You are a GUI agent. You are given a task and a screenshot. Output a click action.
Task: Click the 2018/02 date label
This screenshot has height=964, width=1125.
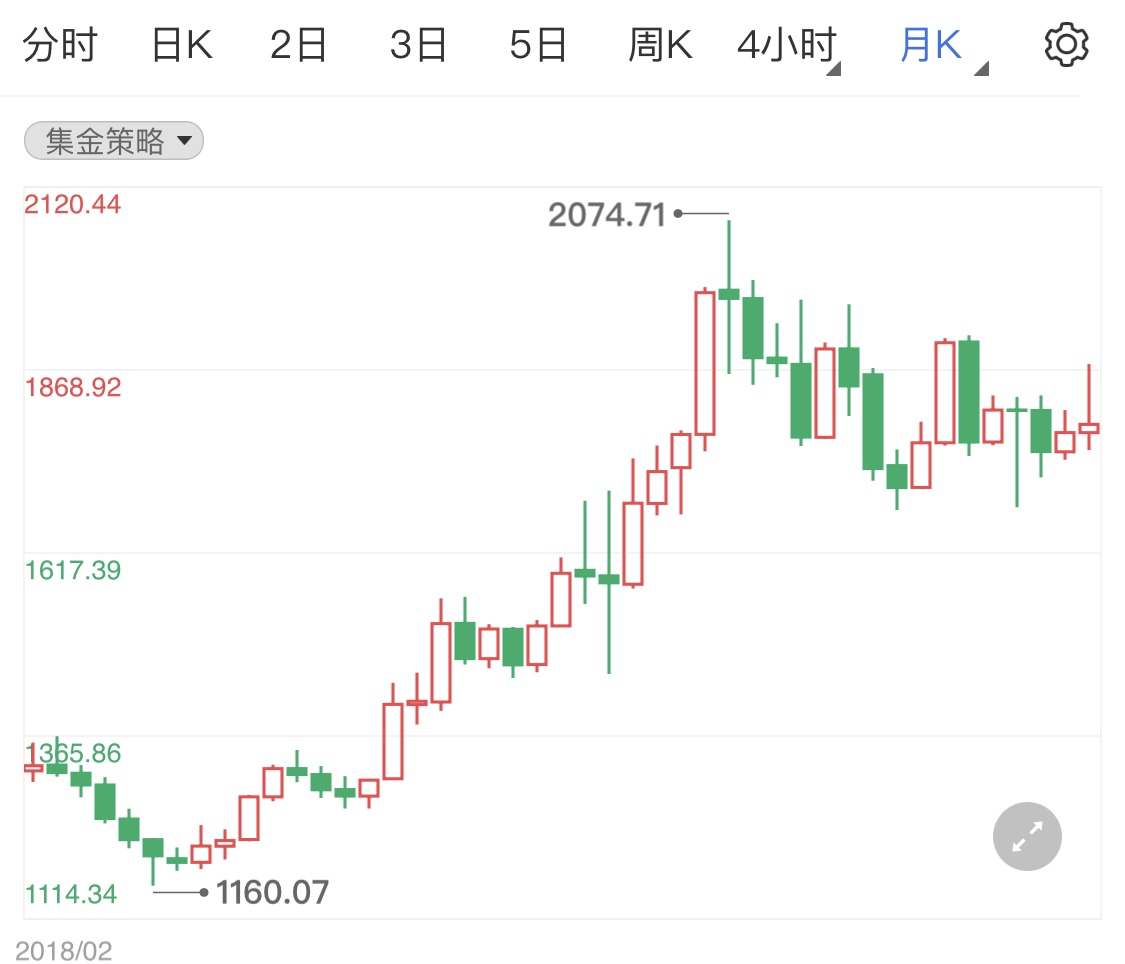tap(64, 950)
